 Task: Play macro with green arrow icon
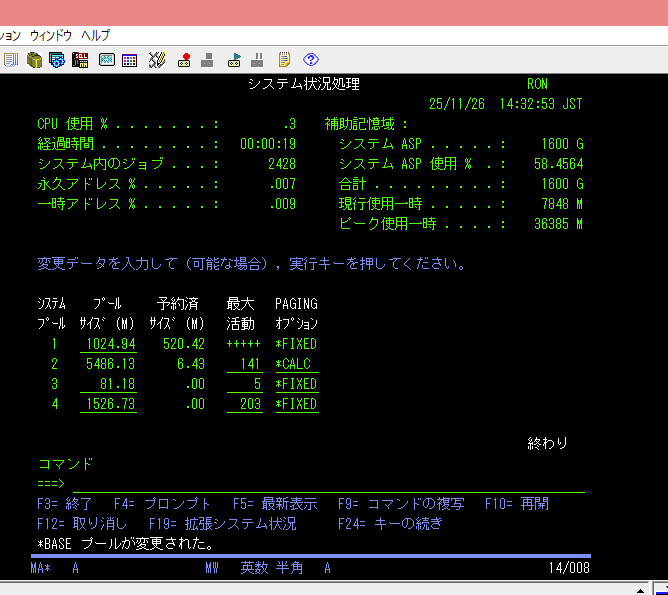click(x=234, y=60)
